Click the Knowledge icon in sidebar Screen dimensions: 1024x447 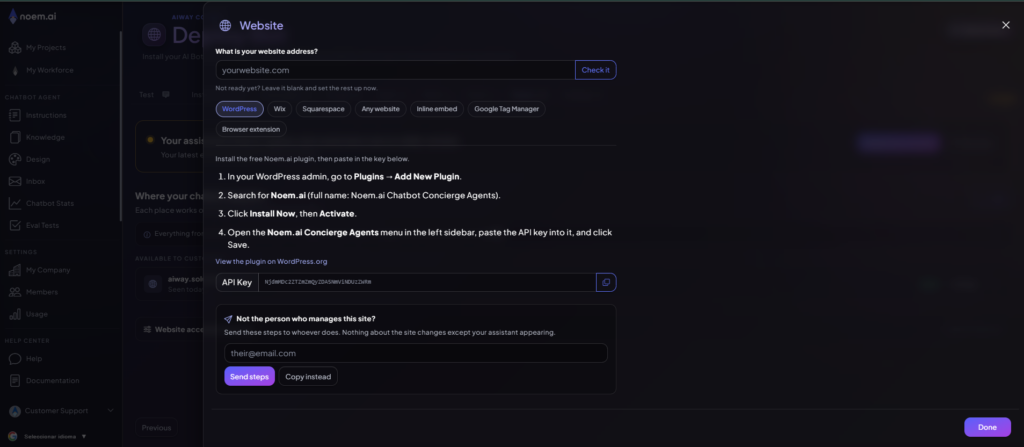(x=14, y=137)
